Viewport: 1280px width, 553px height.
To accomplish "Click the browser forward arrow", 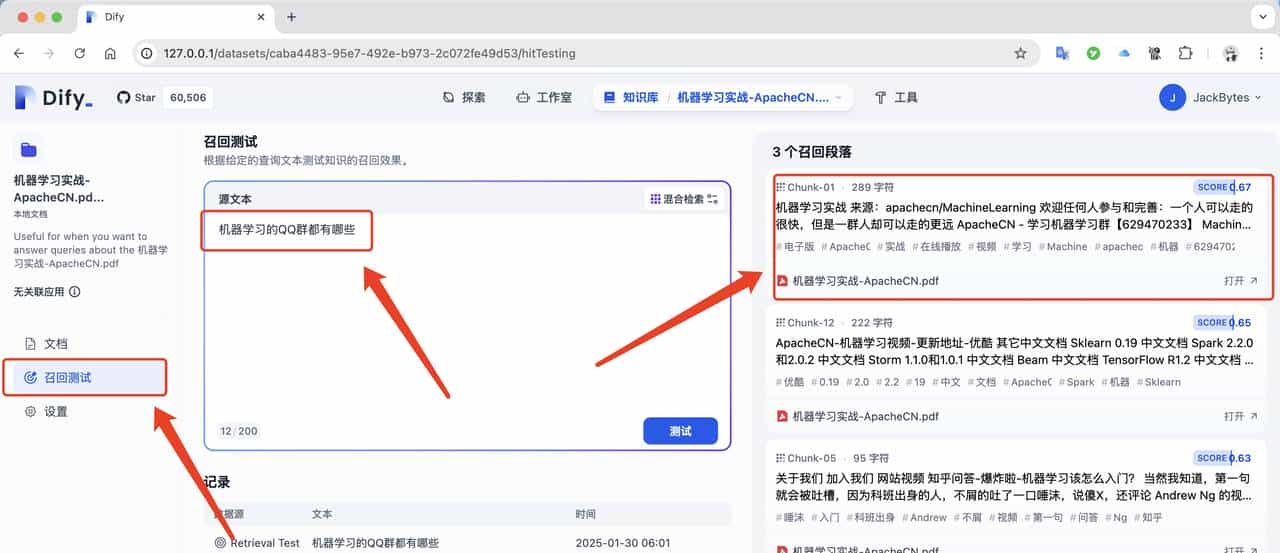I will coord(49,53).
